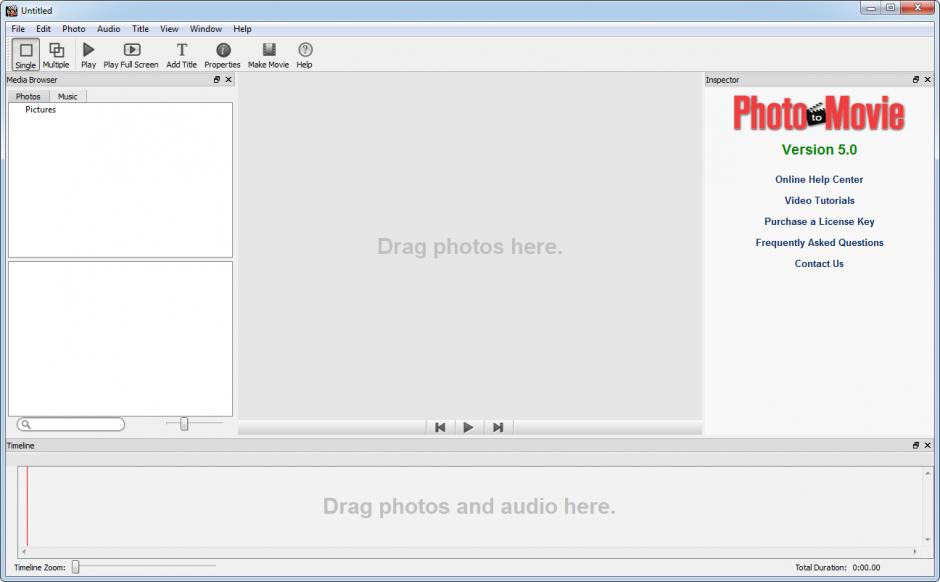Screen dimensions: 940x582
Task: Click the timeline vertical scrollbar down arrow
Action: (x=927, y=539)
